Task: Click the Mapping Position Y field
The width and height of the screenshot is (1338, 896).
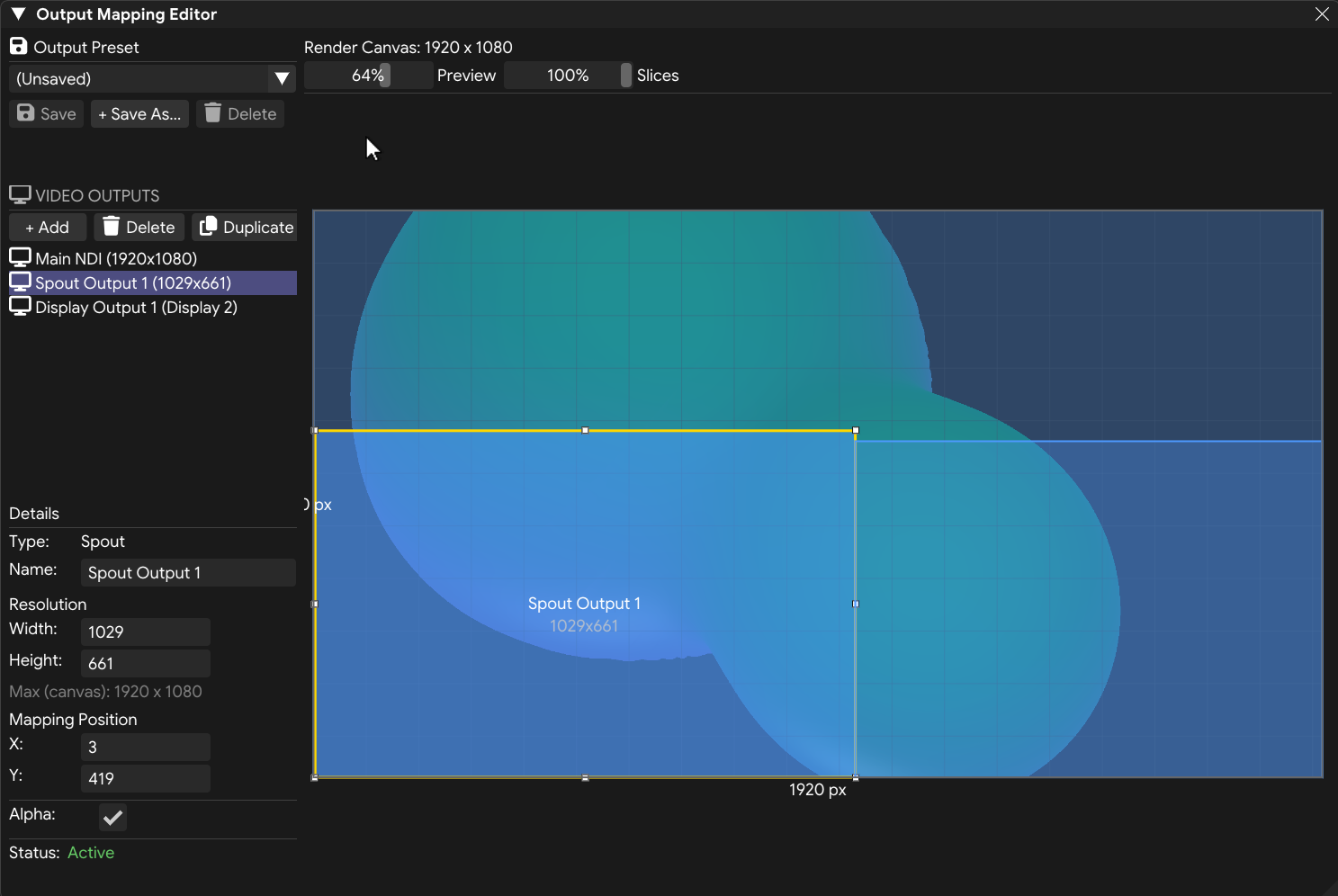Action: click(146, 778)
